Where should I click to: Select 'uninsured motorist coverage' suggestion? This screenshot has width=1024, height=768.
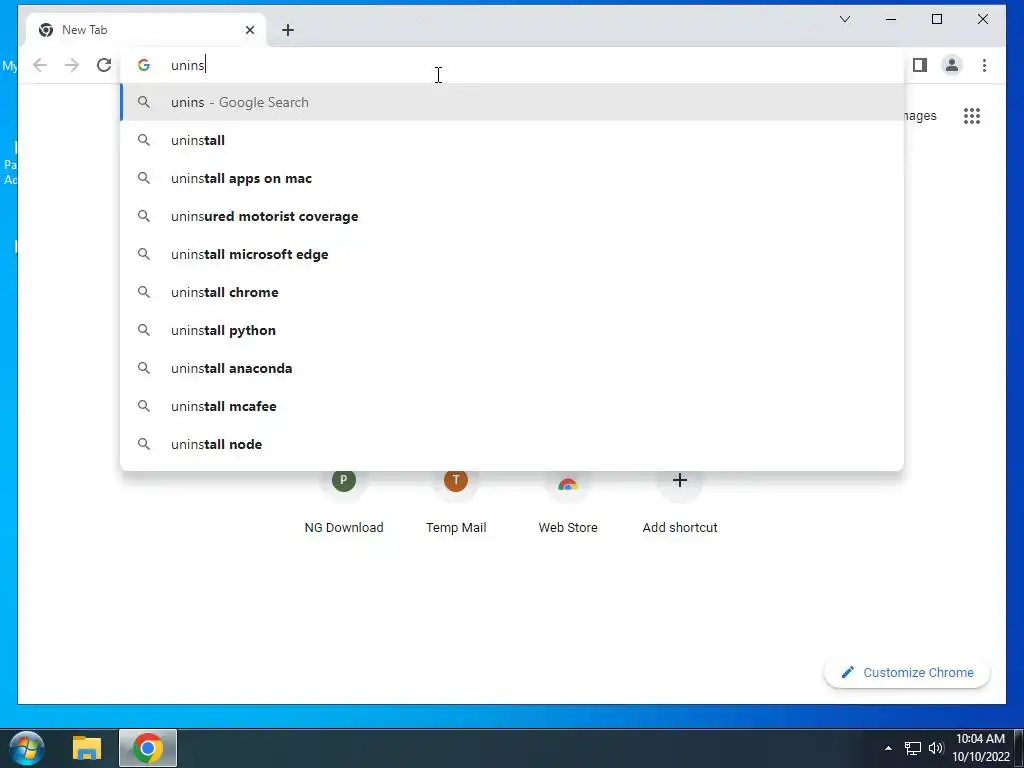point(513,216)
